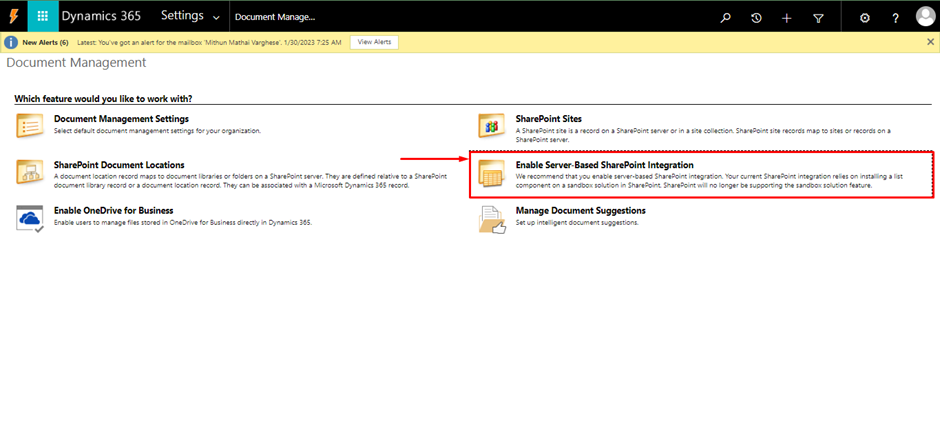Click "Set up intelligent document suggestions" description
Viewport: 940px width, 446px height.
[577, 223]
